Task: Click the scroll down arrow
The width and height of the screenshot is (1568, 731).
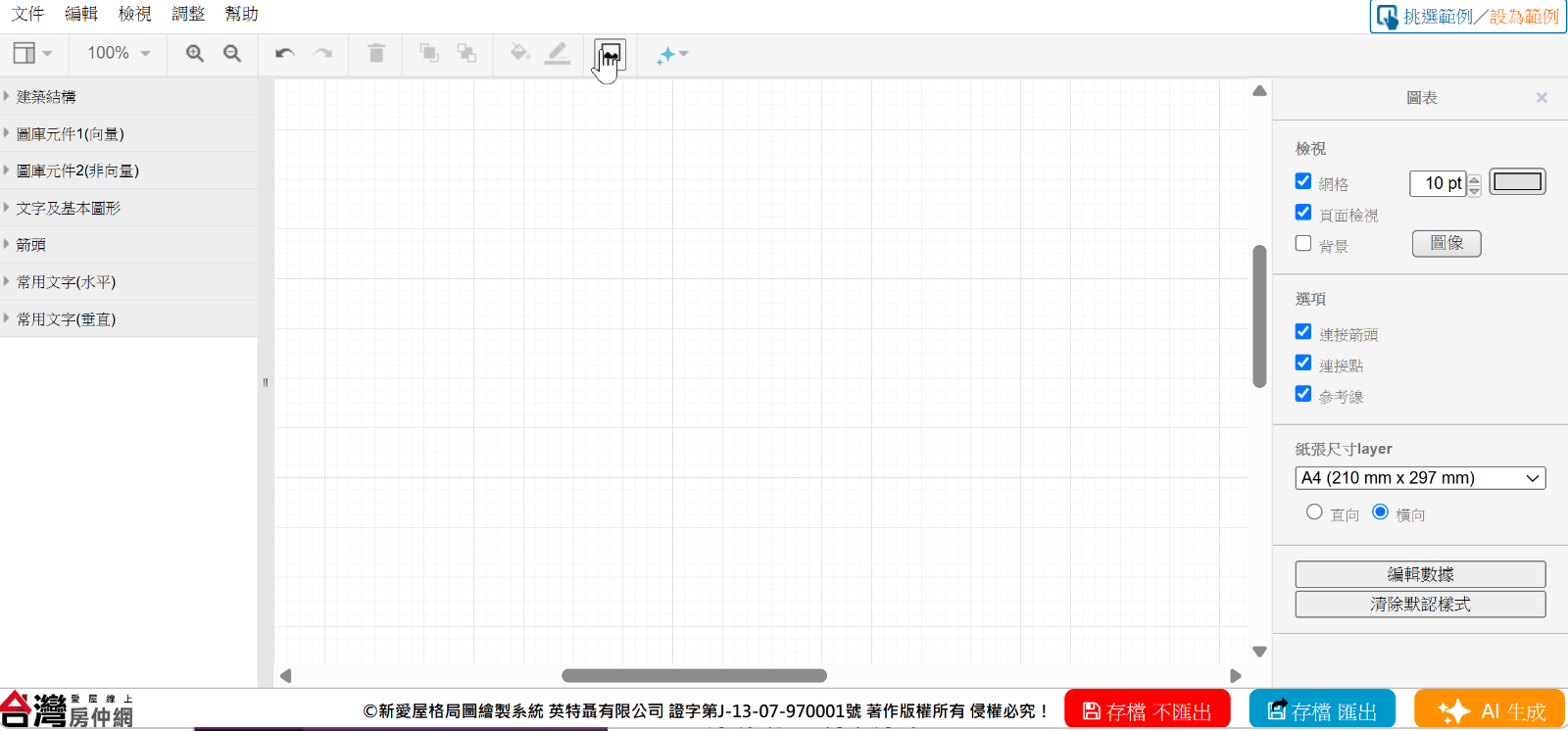Action: click(x=1259, y=652)
